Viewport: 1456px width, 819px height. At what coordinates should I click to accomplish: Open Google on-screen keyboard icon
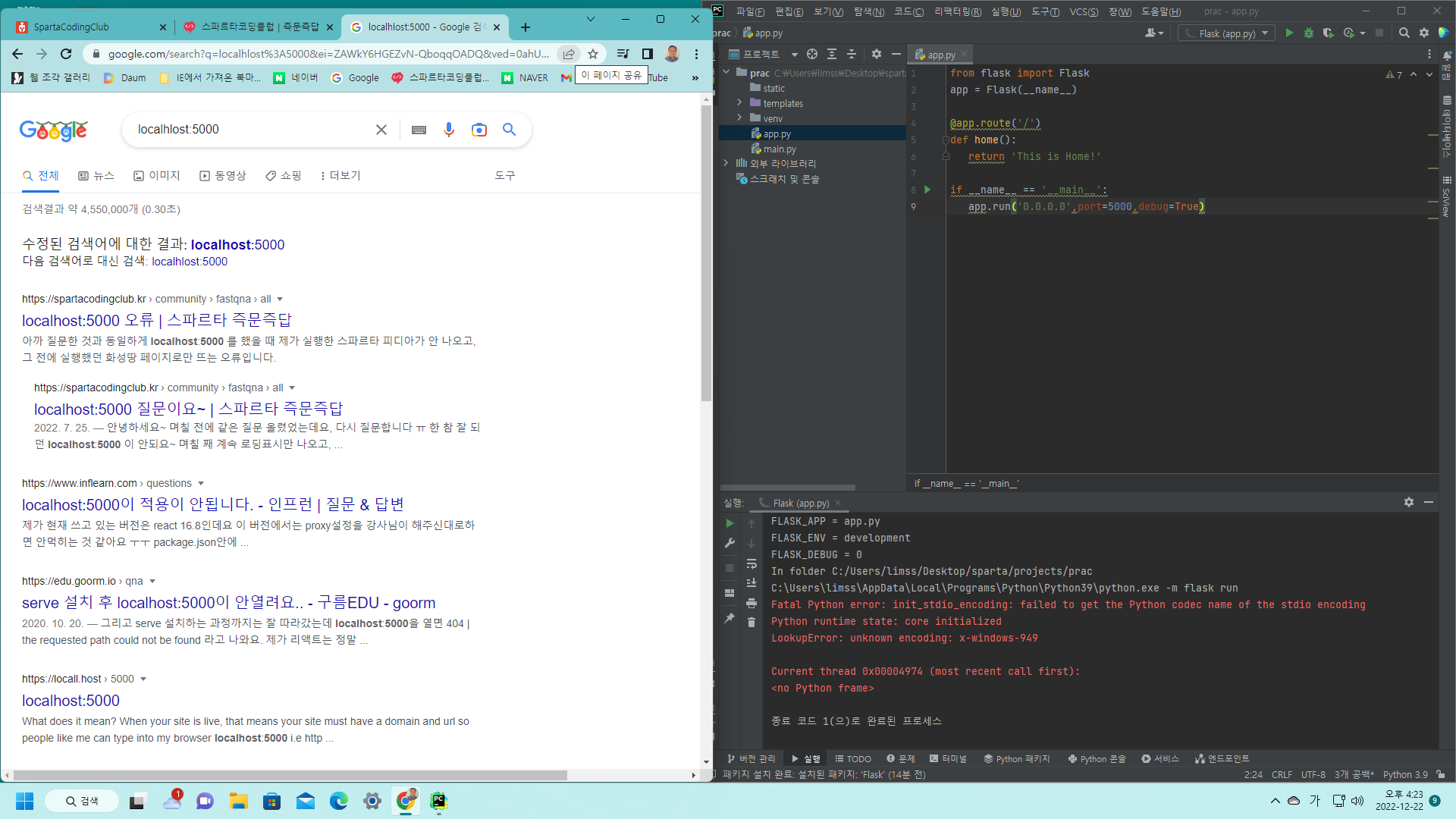[419, 130]
